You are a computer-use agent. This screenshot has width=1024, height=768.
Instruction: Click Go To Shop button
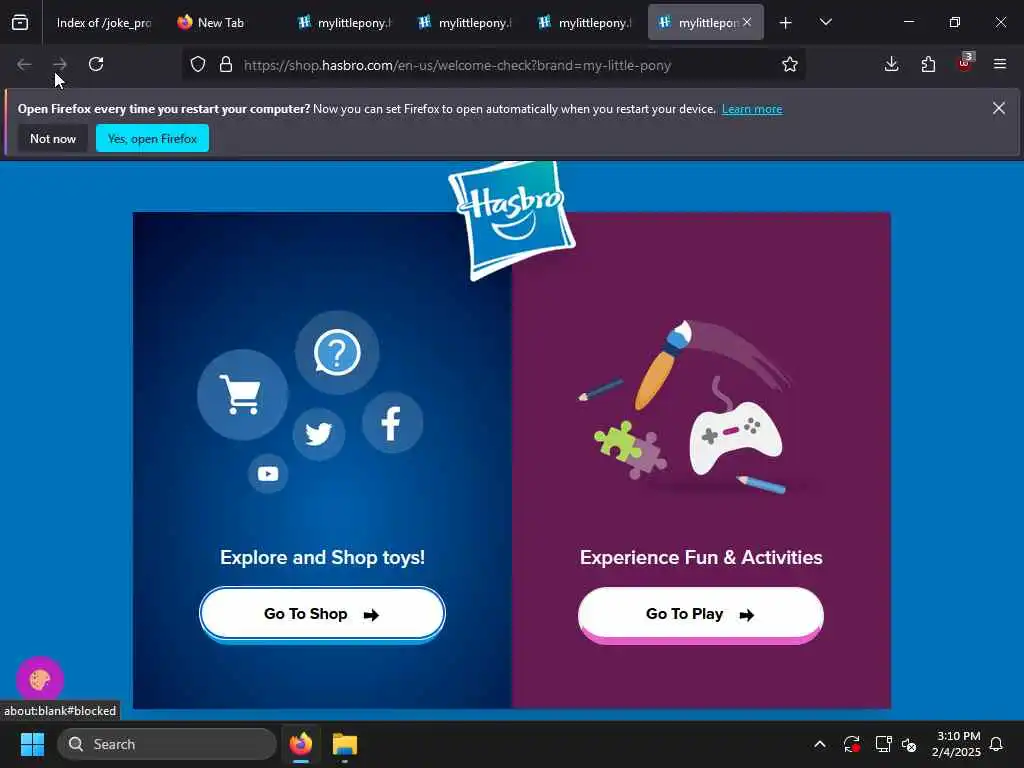click(322, 614)
